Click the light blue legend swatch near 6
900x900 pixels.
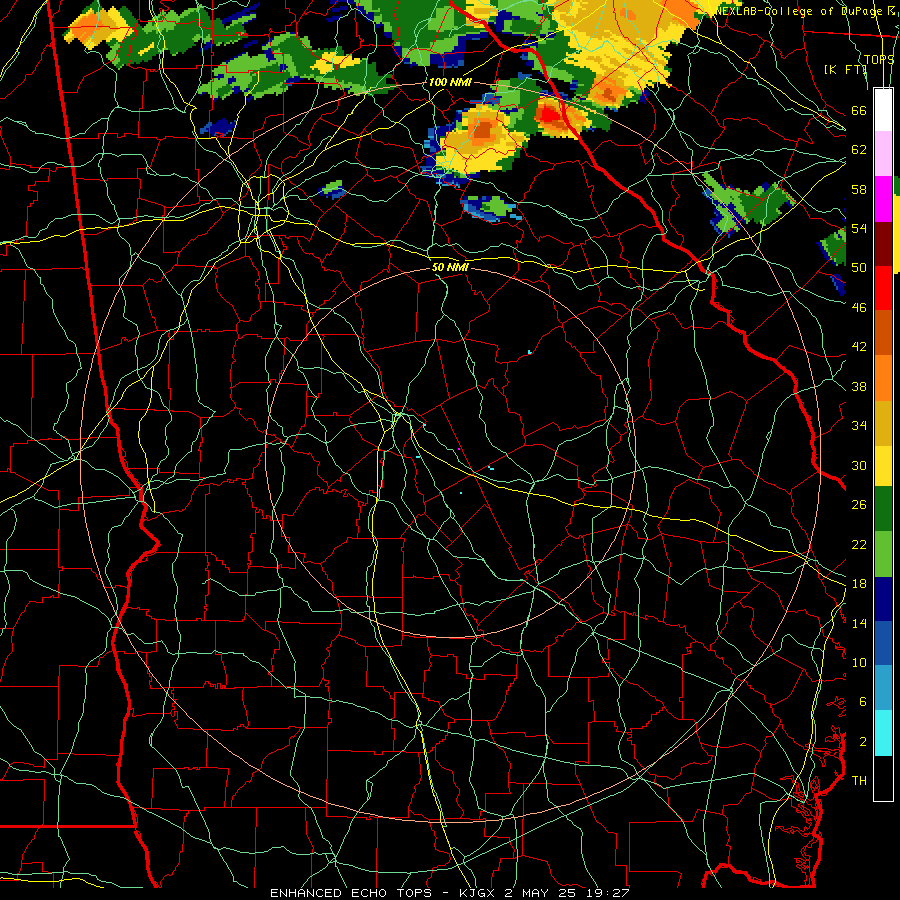tap(883, 689)
